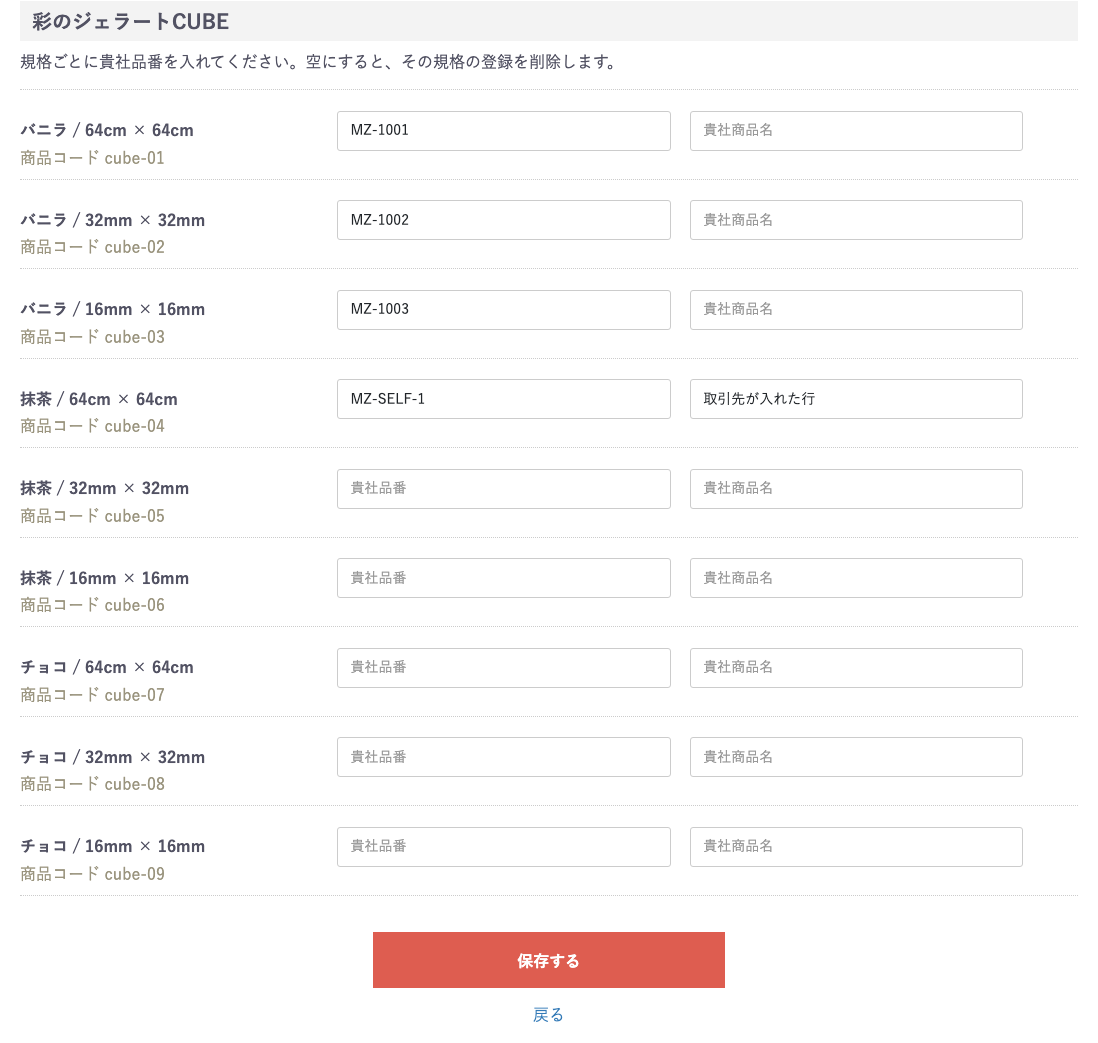Click 貴社商品名 field in cube-01 row
This screenshot has height=1043, width=1098.
856,130
